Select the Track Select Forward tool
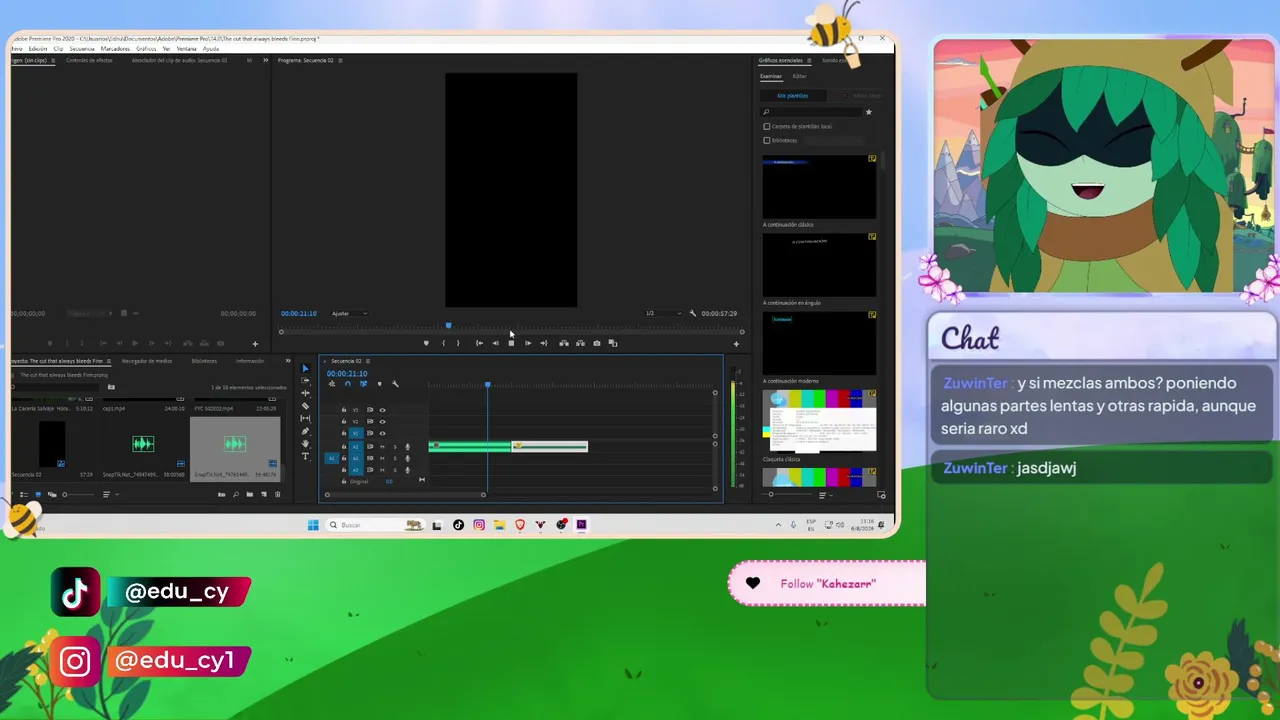This screenshot has width=1280, height=720. pyautogui.click(x=305, y=381)
